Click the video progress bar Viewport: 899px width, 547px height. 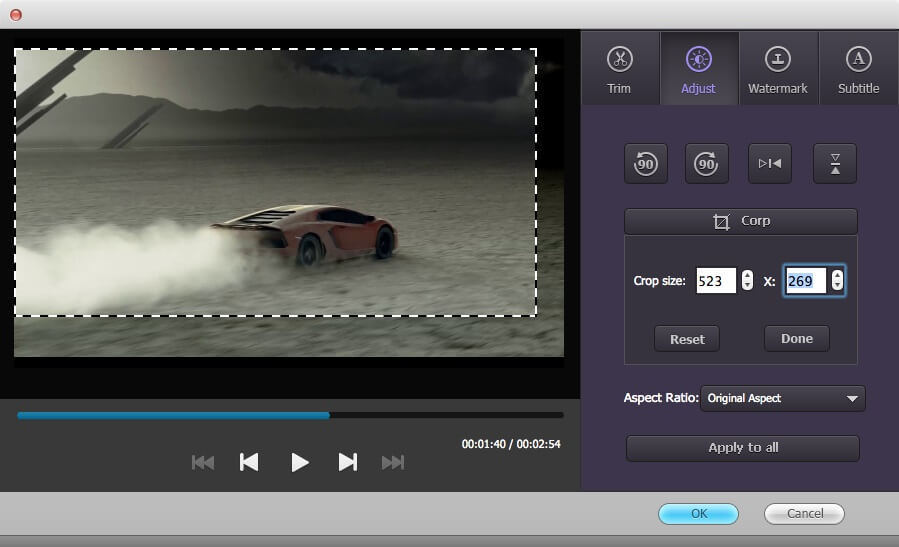[290, 415]
